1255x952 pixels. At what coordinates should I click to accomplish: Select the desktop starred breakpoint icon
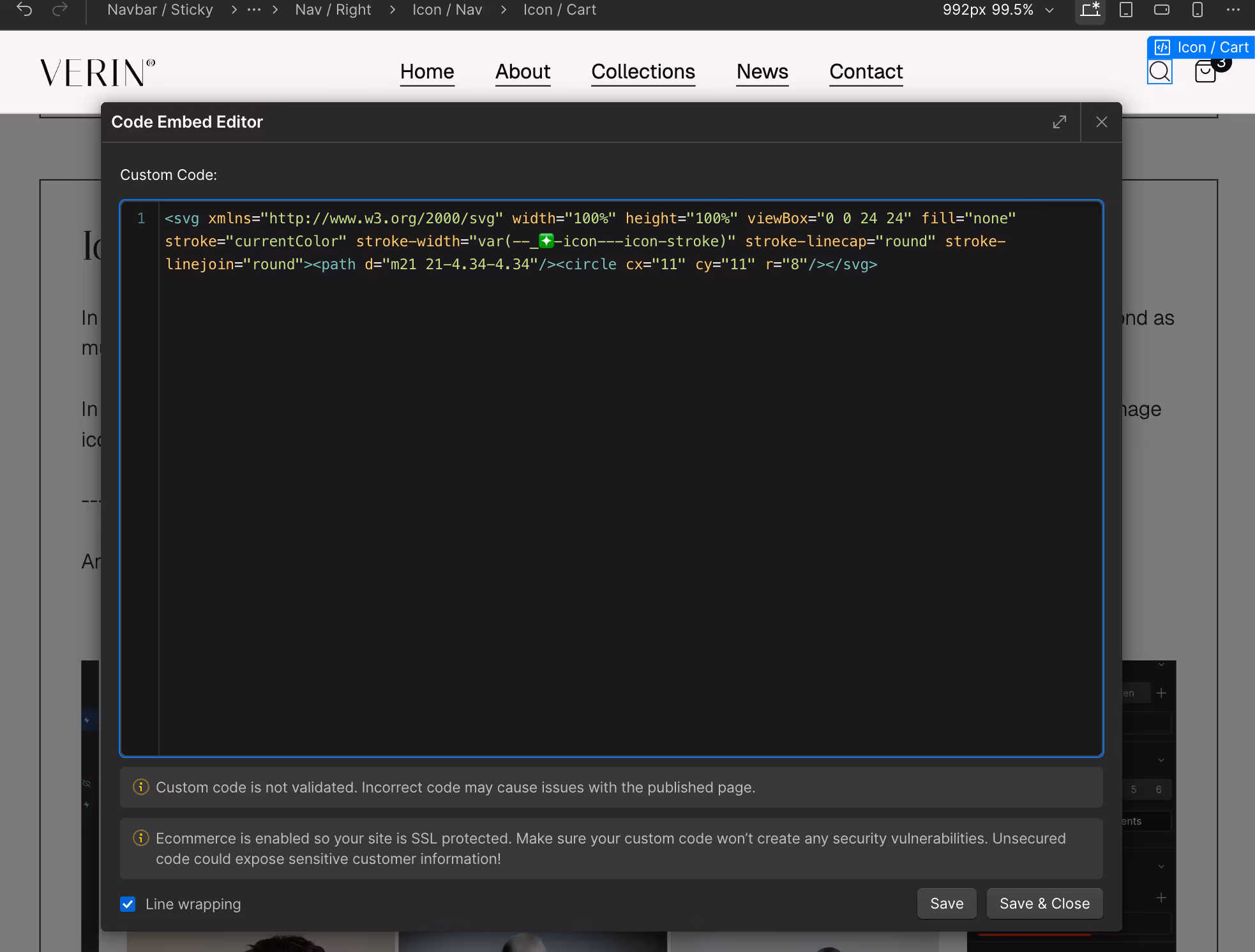point(1090,10)
